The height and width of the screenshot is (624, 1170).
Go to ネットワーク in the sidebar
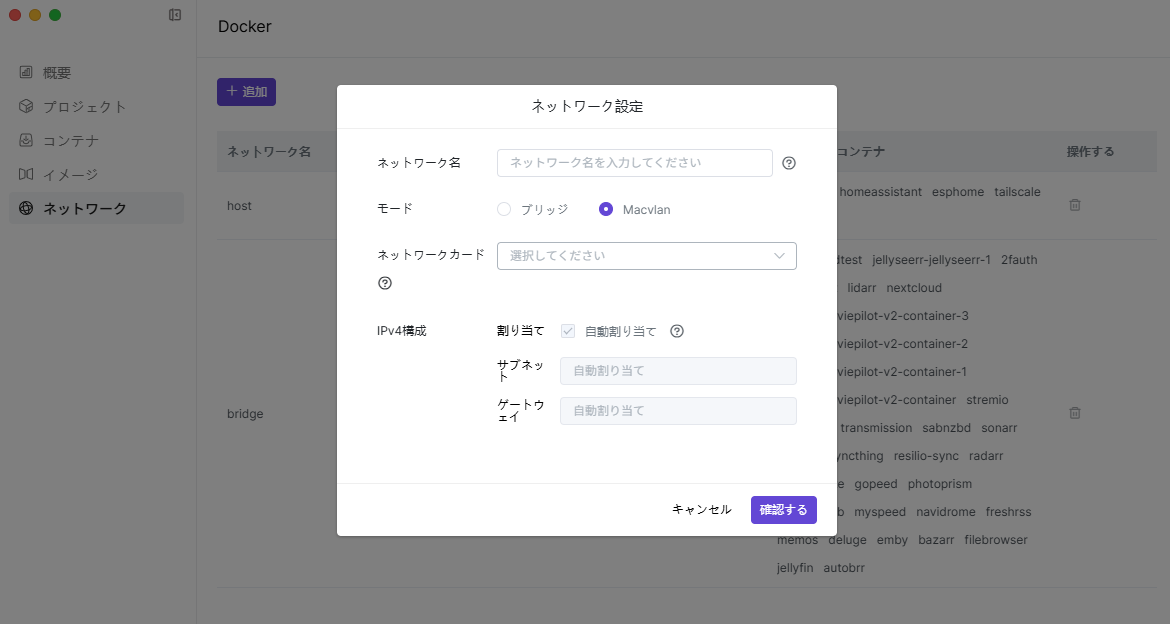pyautogui.click(x=84, y=209)
